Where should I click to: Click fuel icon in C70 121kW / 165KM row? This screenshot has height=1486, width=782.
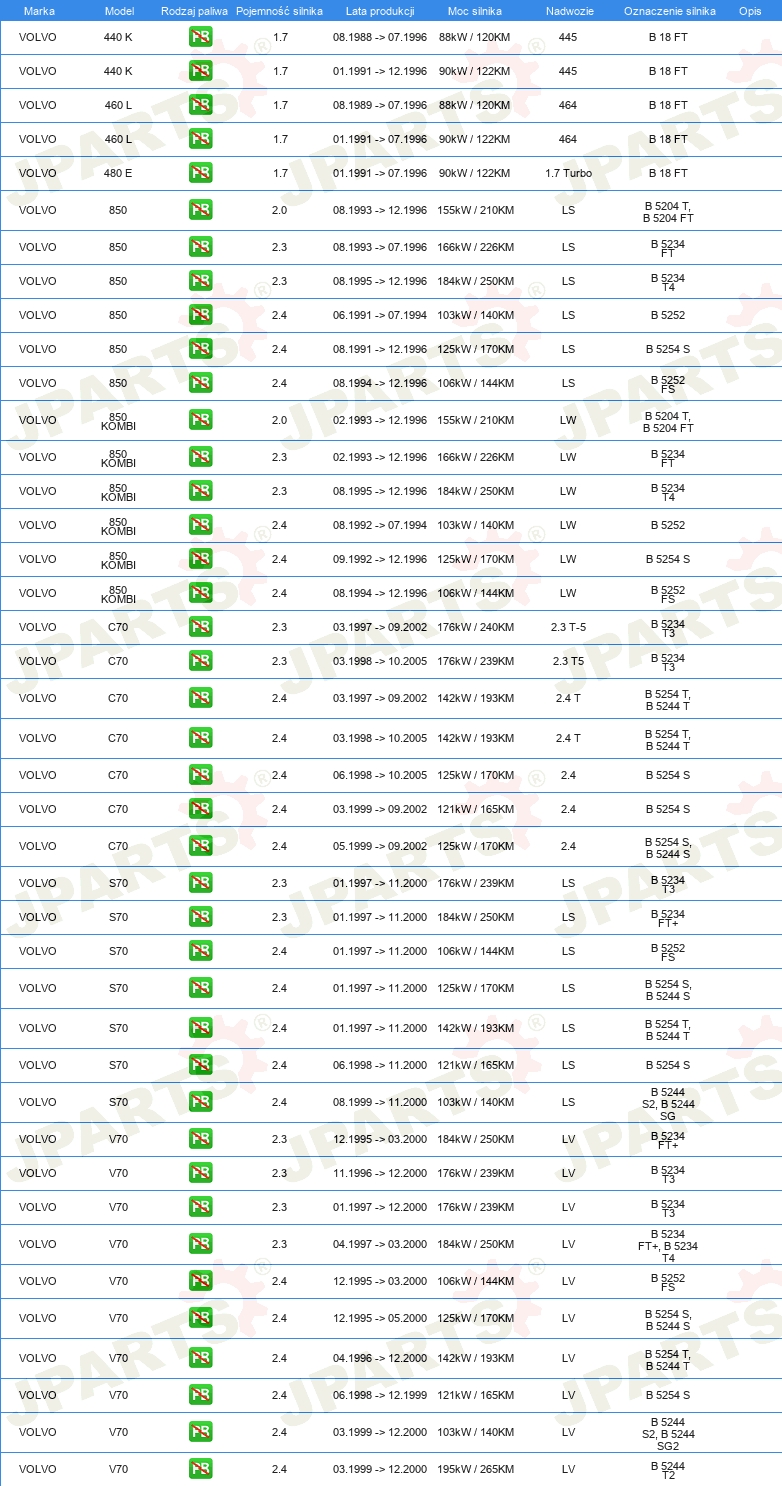tap(200, 809)
